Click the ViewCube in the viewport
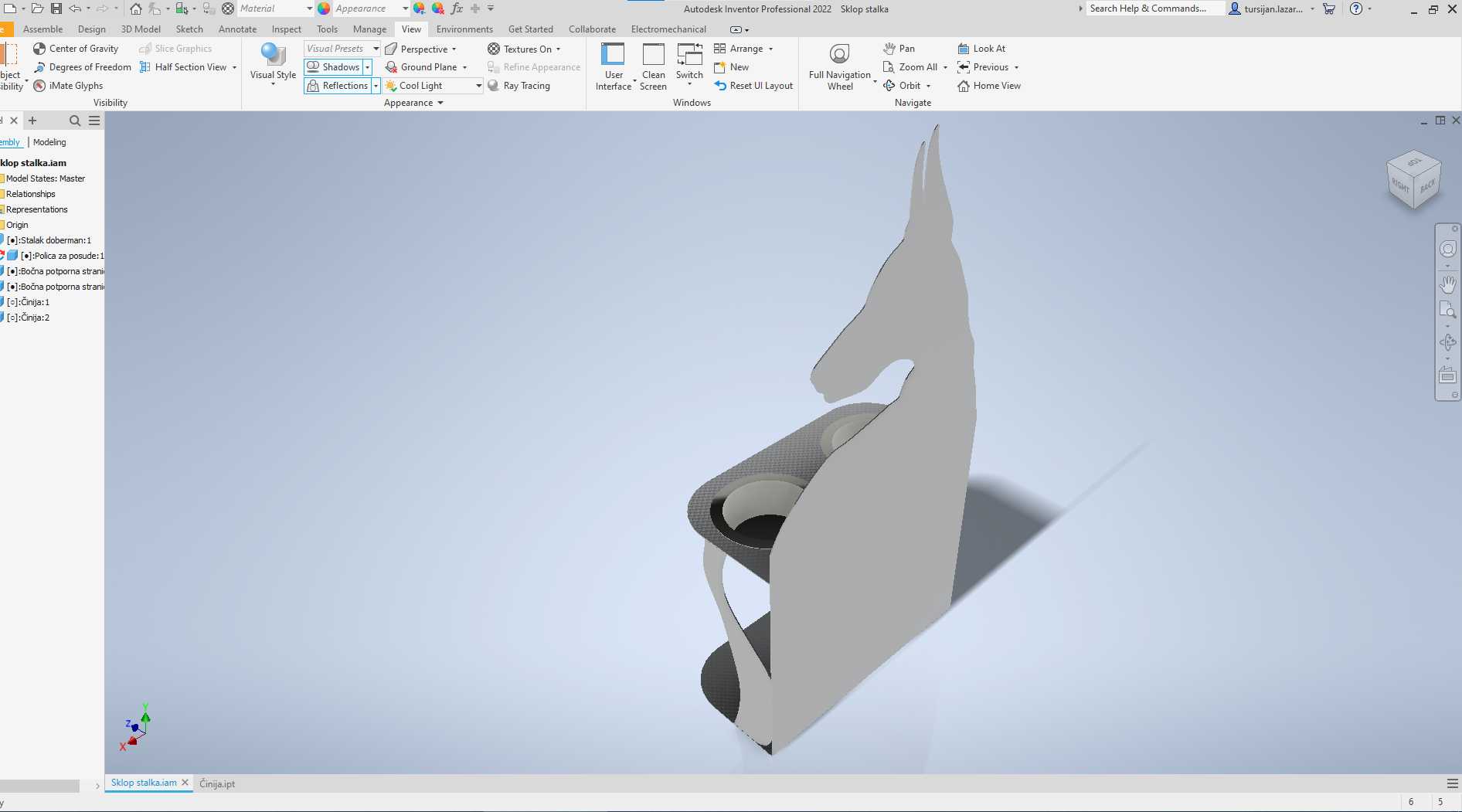1462x812 pixels. pyautogui.click(x=1414, y=179)
